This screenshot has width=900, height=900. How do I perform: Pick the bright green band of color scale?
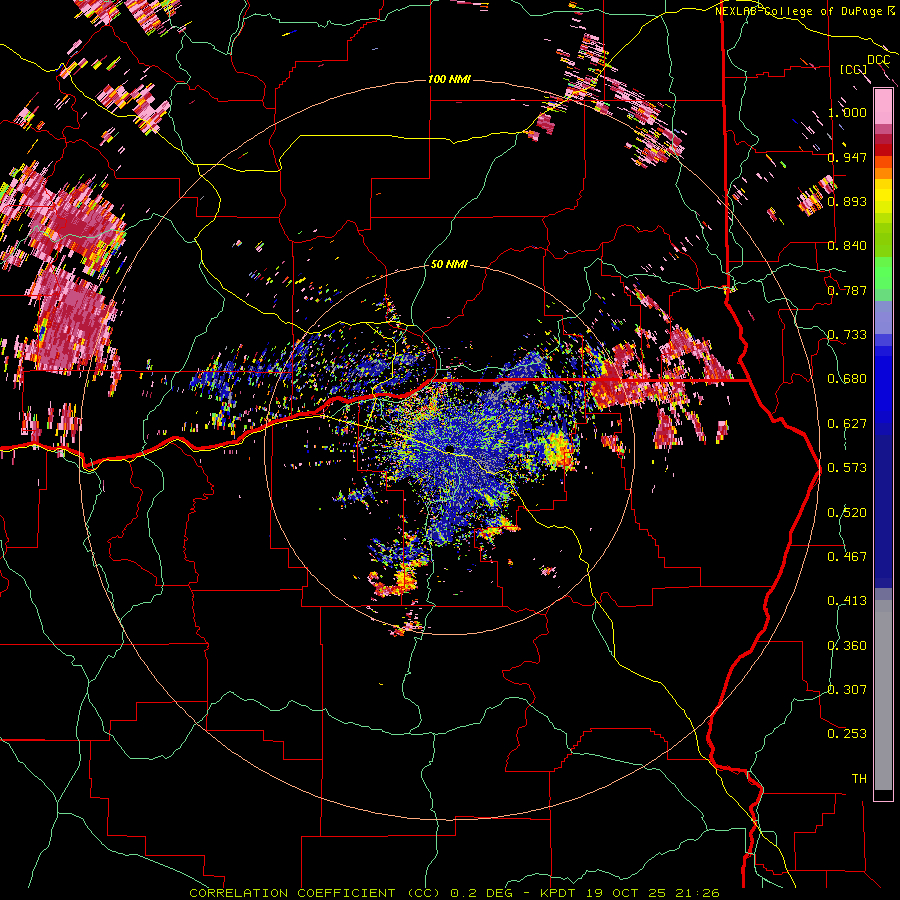pos(883,274)
